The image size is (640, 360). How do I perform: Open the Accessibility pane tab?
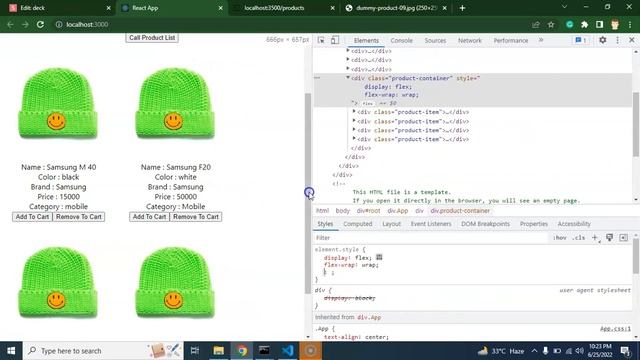click(x=574, y=224)
